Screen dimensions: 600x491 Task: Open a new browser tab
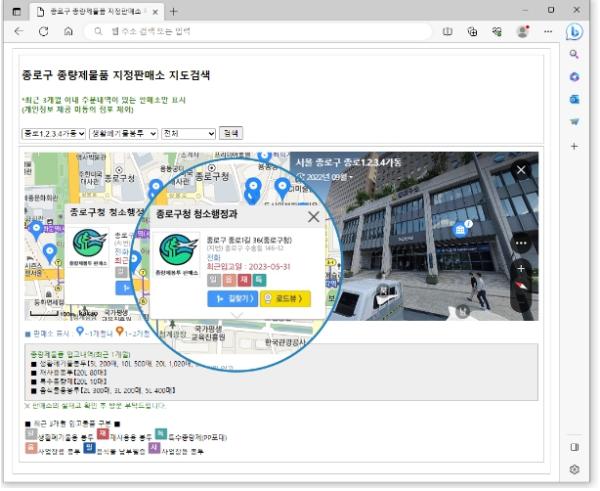pos(174,11)
